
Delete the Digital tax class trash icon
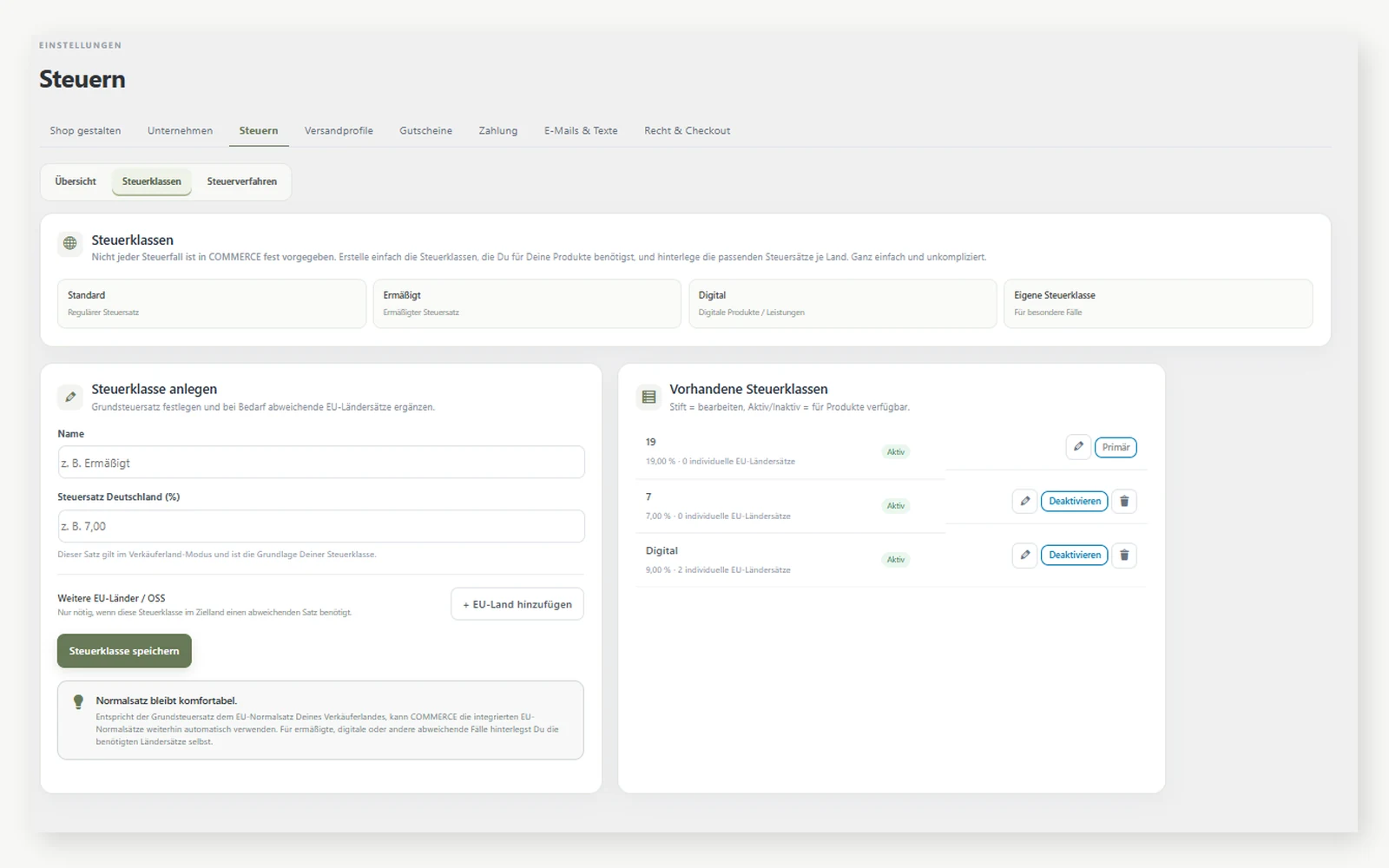pyautogui.click(x=1124, y=555)
